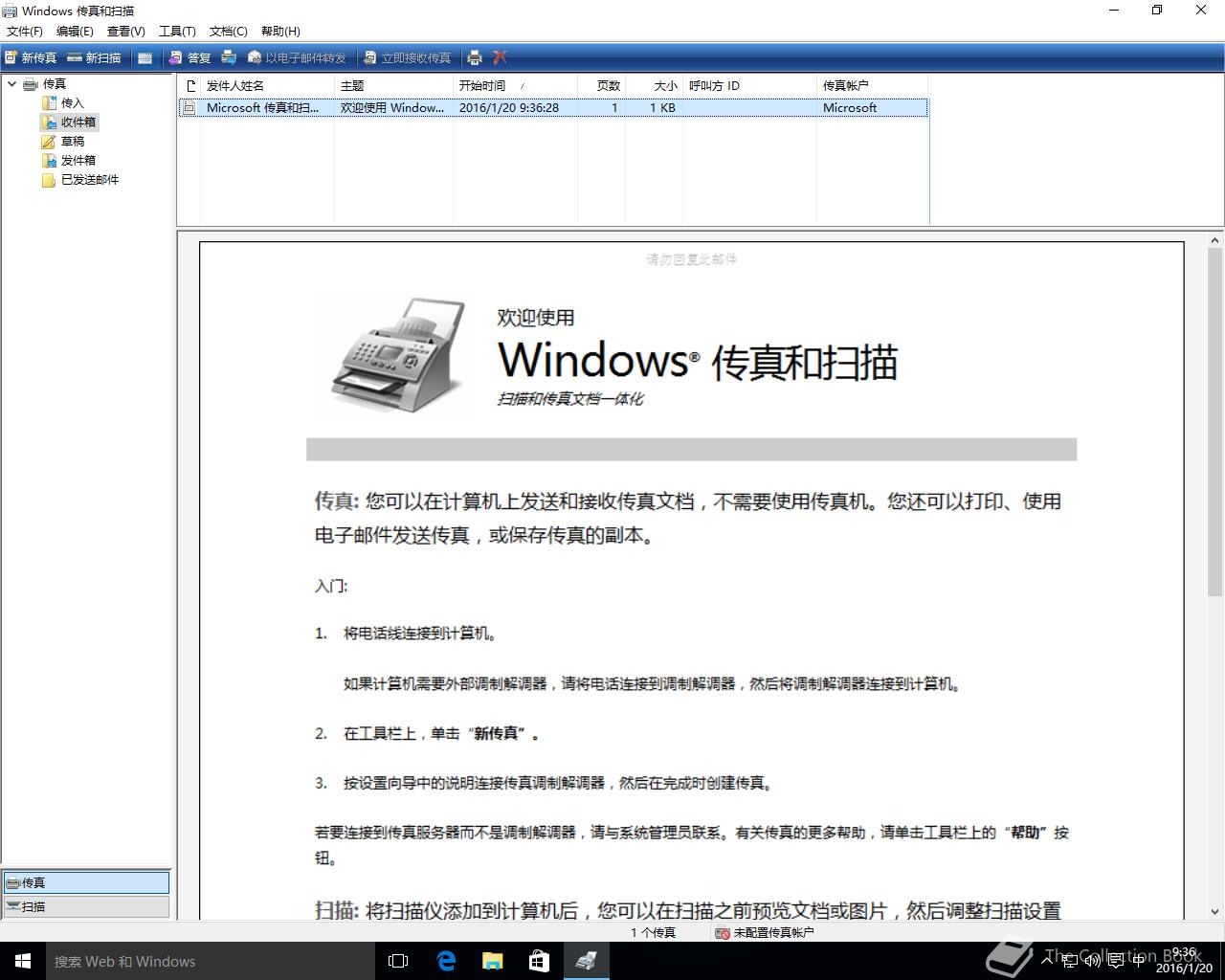Open File Explorer from the taskbar
Viewport: 1225px width, 980px height.
[492, 961]
